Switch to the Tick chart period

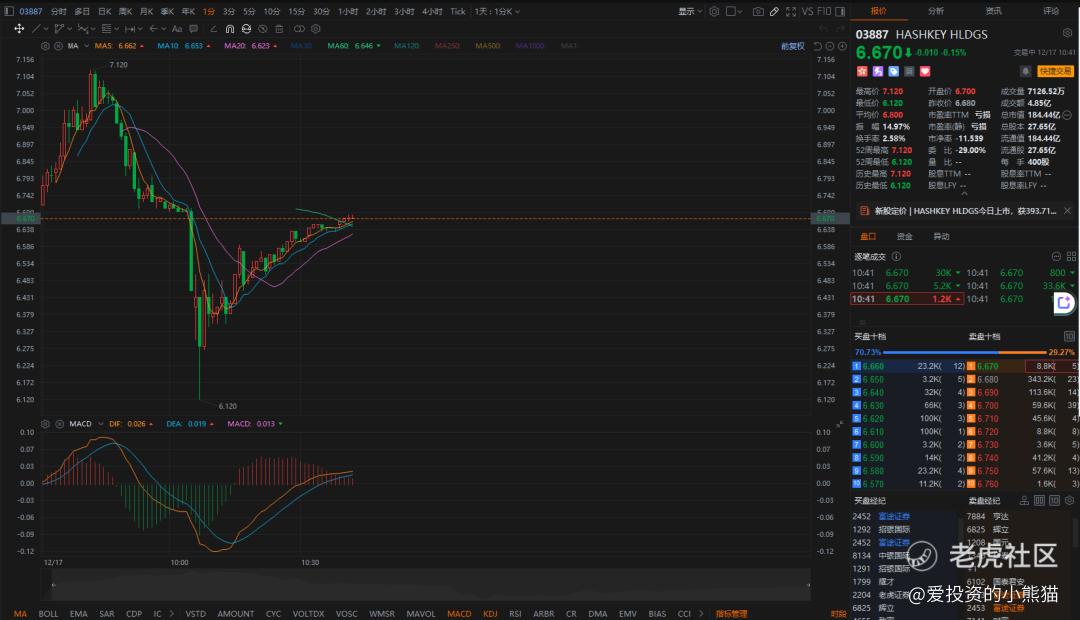[x=458, y=11]
